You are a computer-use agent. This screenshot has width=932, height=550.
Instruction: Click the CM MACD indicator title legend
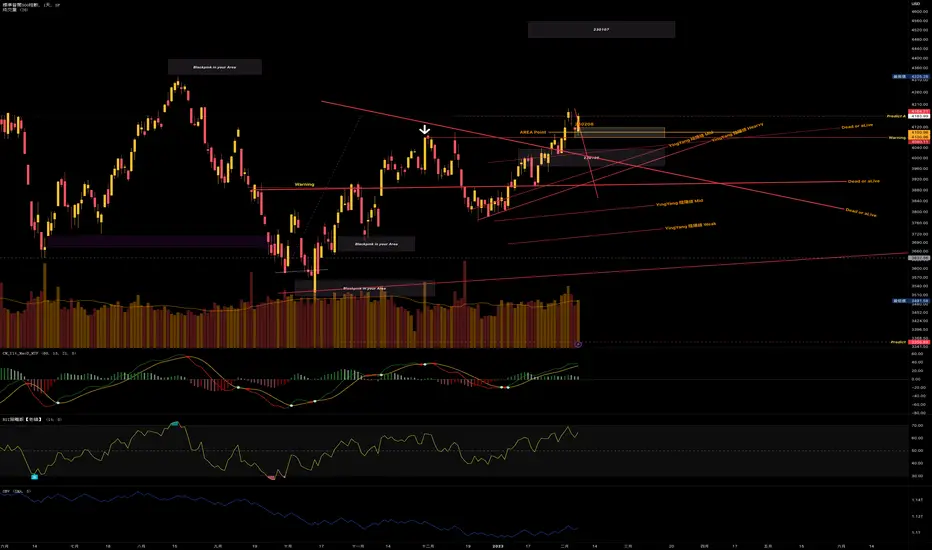tap(39, 353)
